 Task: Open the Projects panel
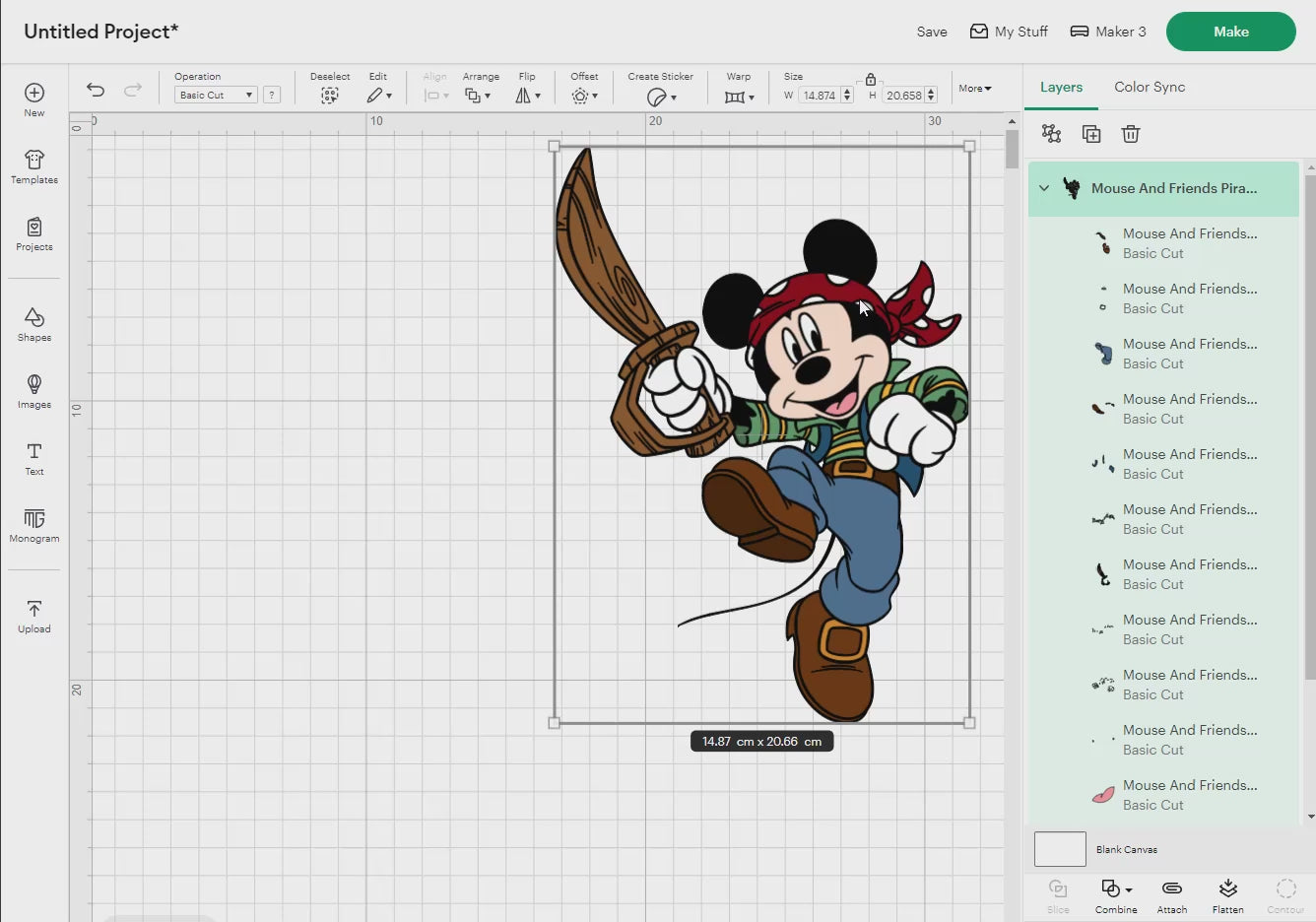click(34, 233)
